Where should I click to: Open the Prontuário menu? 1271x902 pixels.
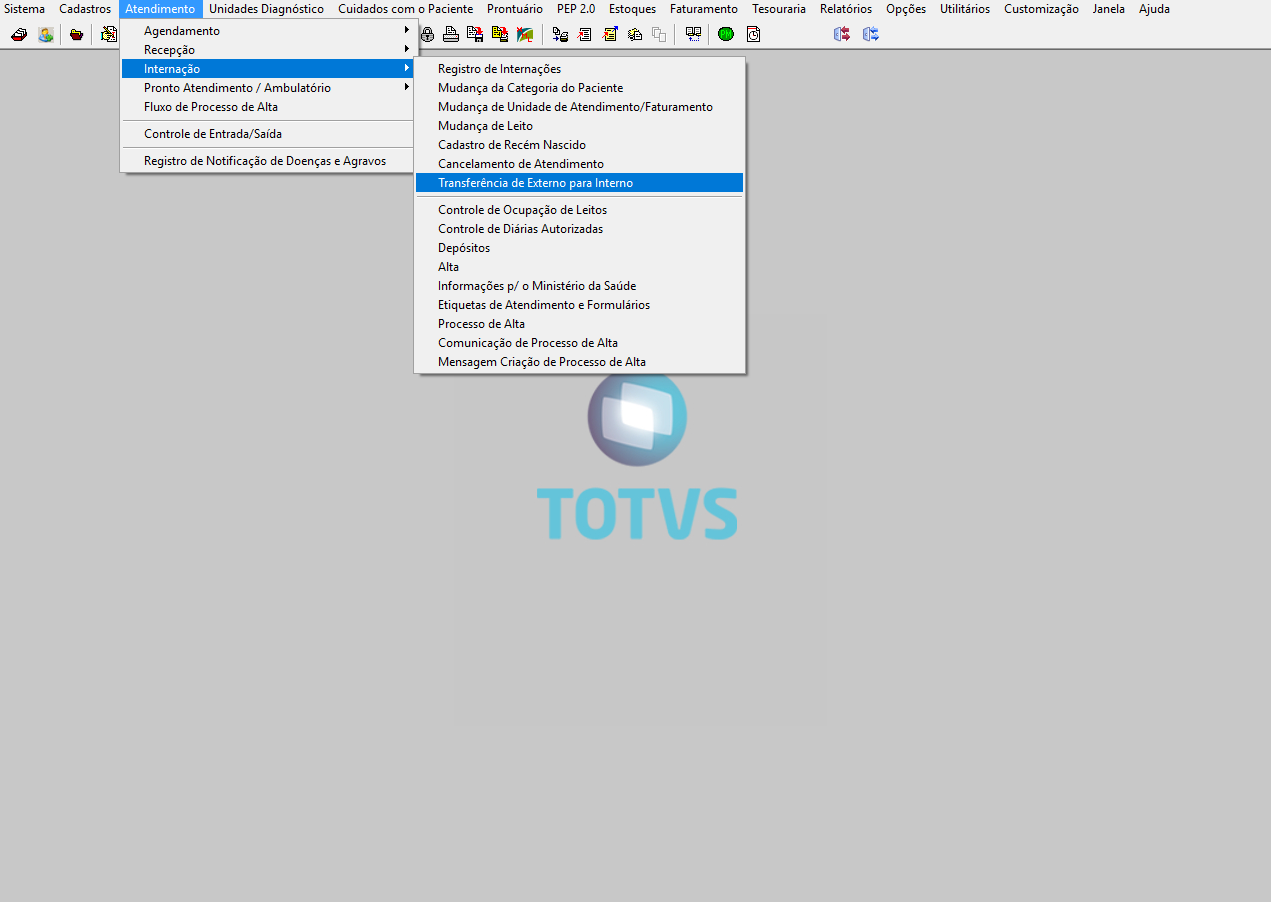515,9
